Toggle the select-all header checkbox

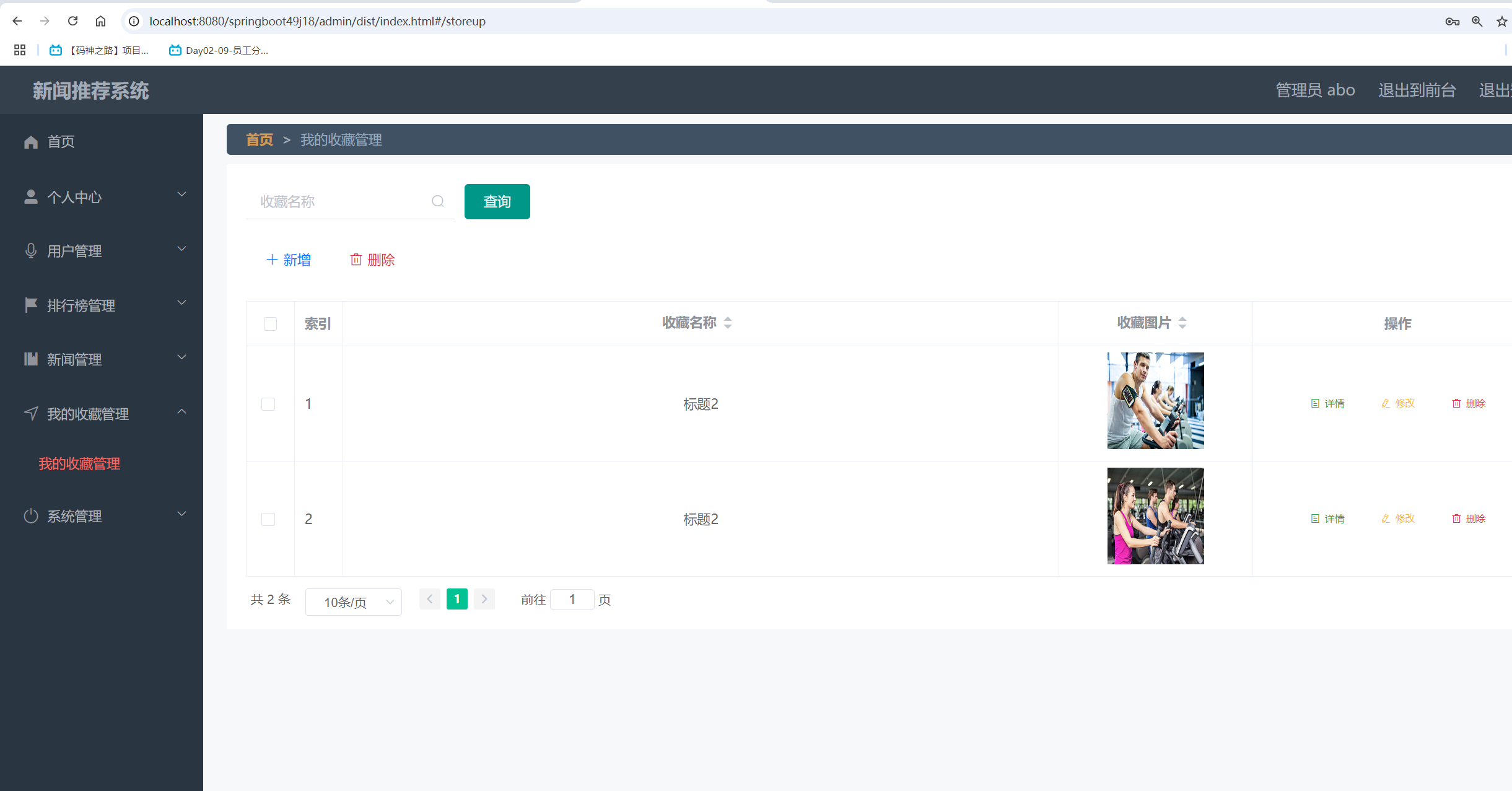[x=270, y=324]
